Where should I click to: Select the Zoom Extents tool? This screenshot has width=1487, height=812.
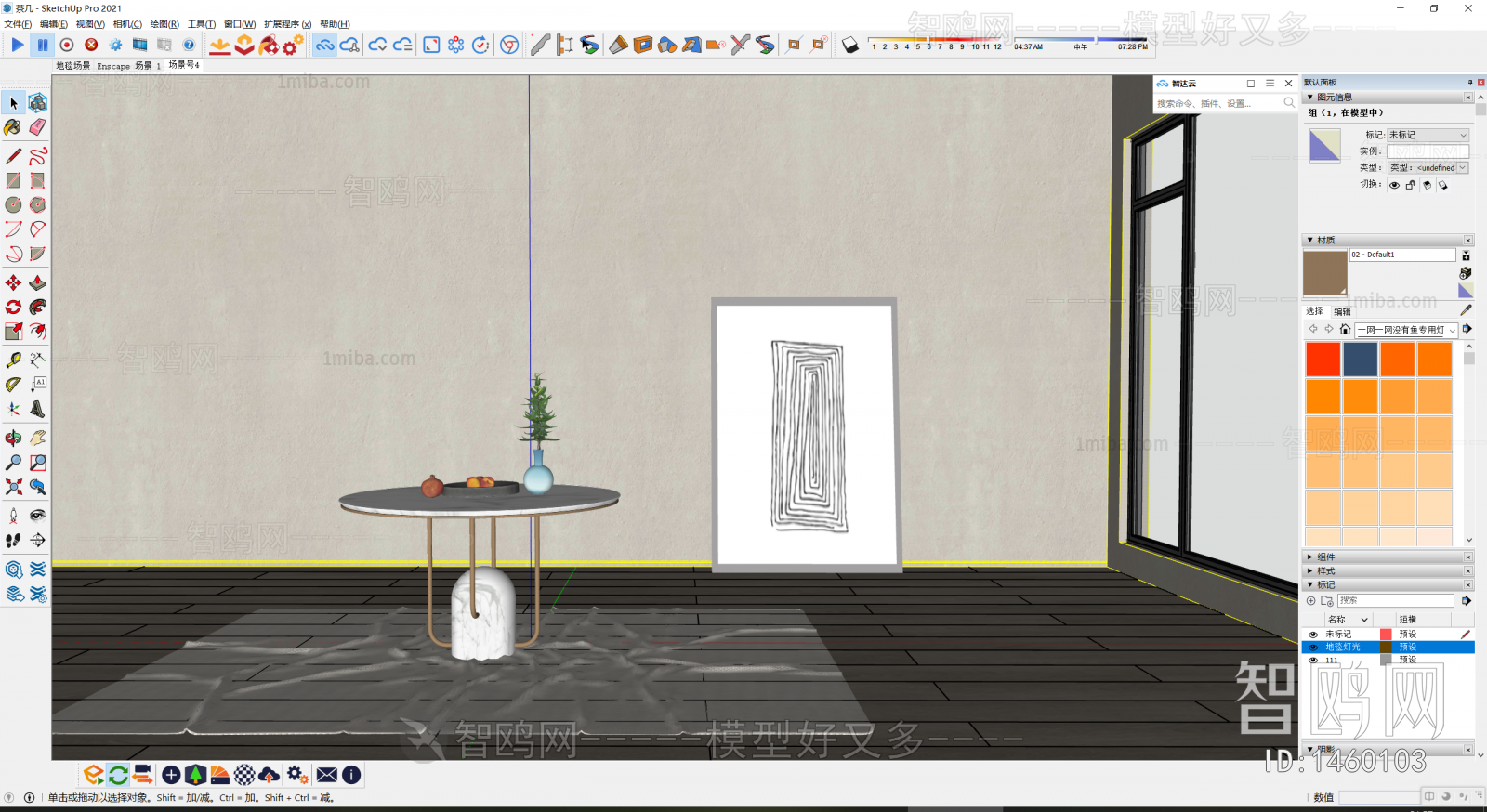click(x=13, y=486)
